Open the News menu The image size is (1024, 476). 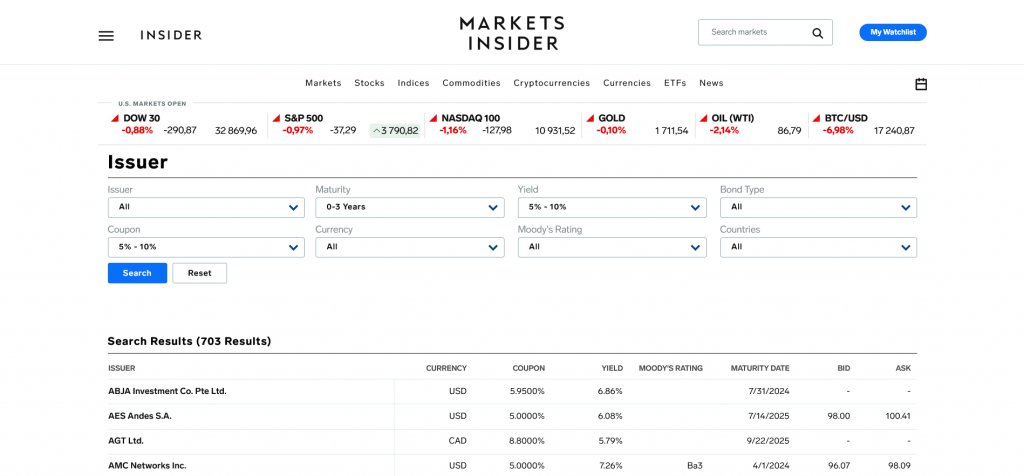click(711, 83)
